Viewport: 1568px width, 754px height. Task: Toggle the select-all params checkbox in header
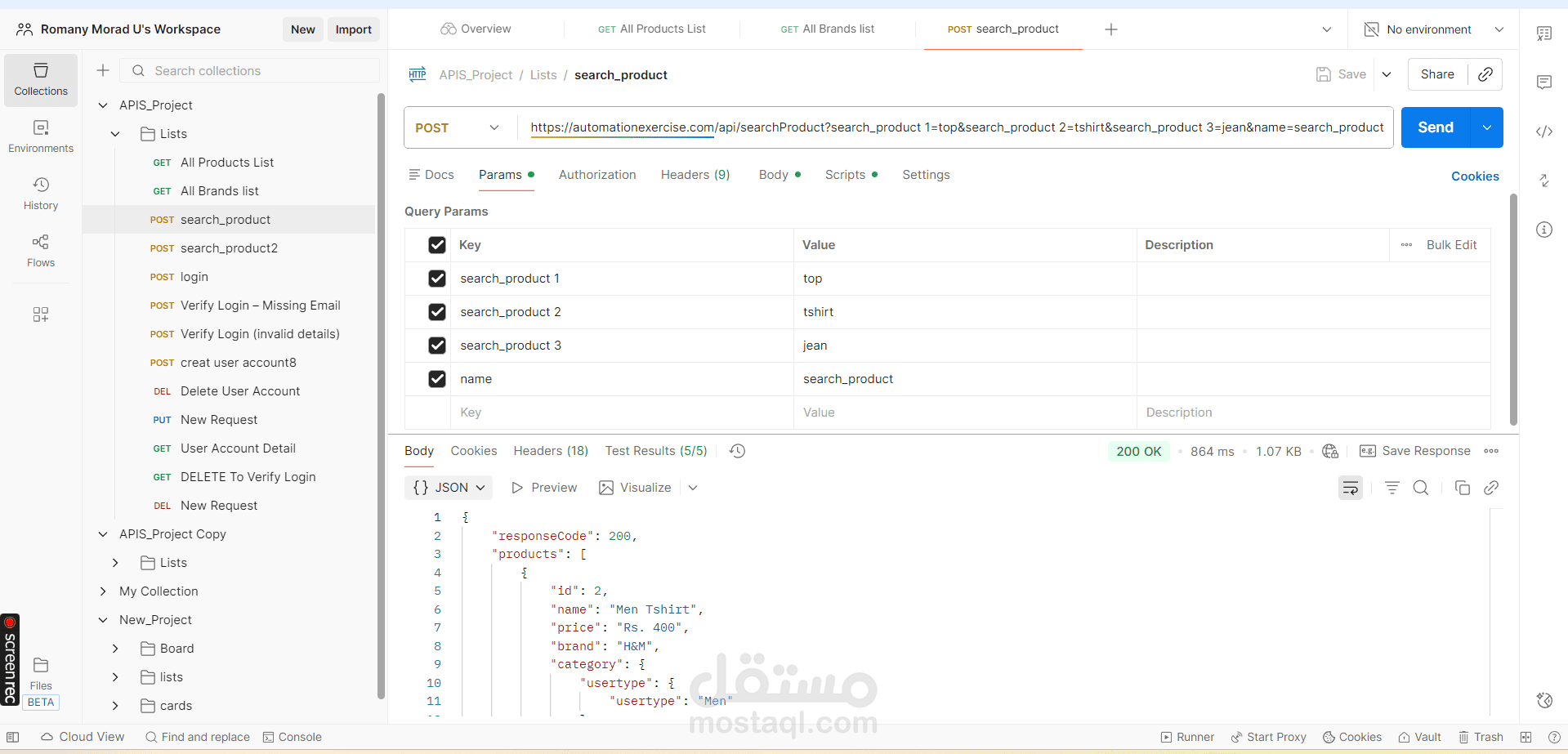pyautogui.click(x=437, y=245)
